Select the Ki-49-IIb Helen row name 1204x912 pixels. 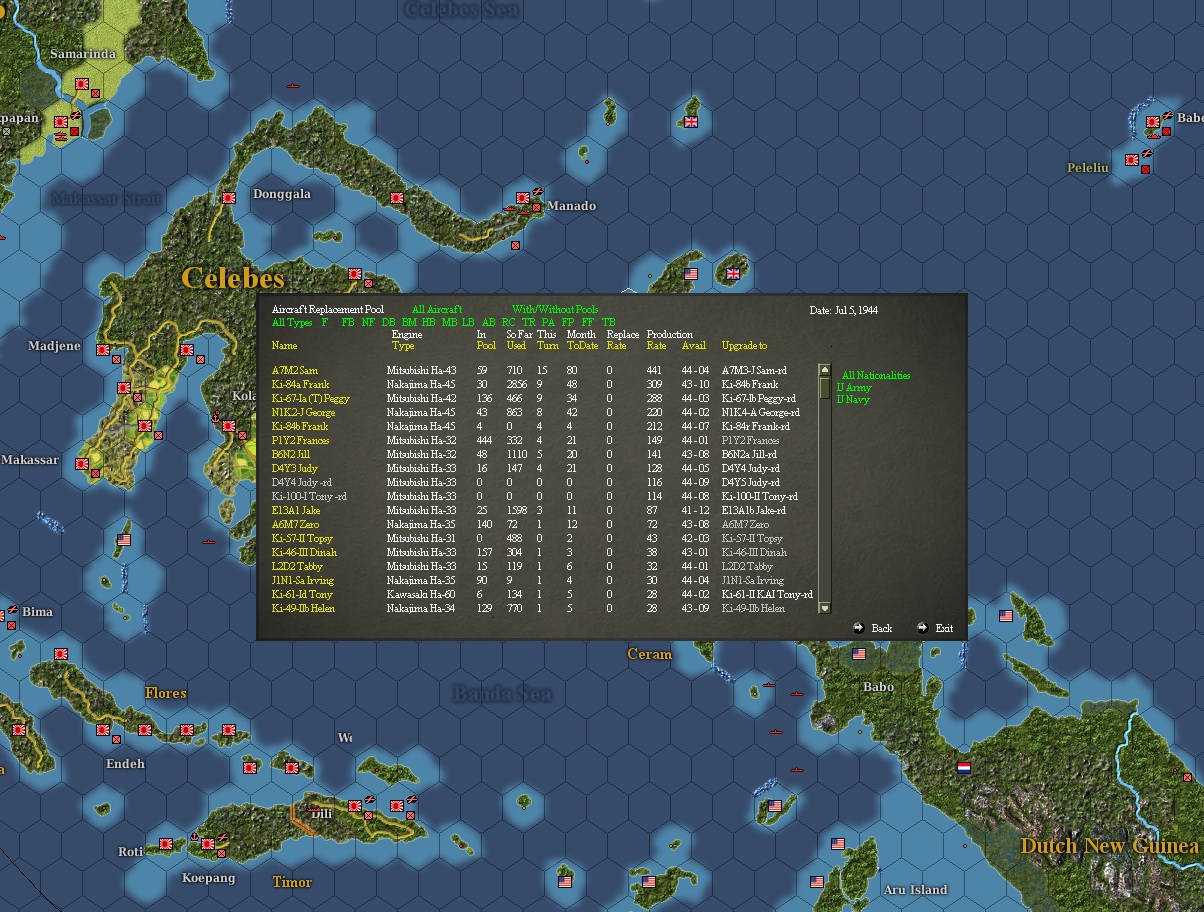(303, 609)
